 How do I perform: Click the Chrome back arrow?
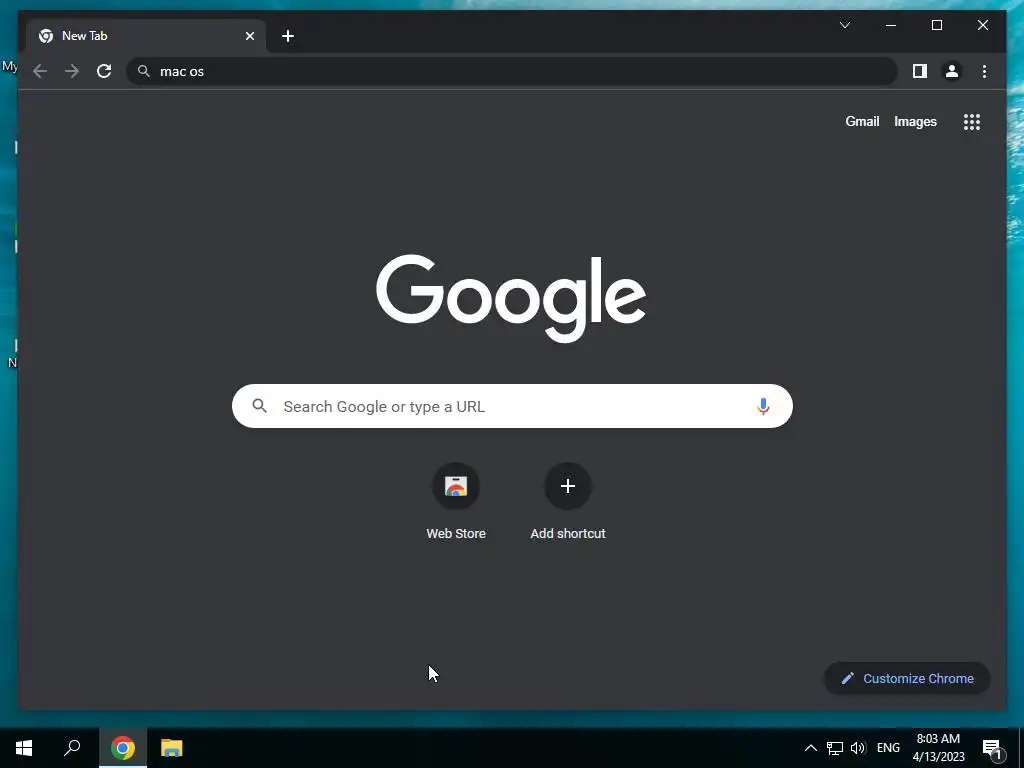coord(40,71)
